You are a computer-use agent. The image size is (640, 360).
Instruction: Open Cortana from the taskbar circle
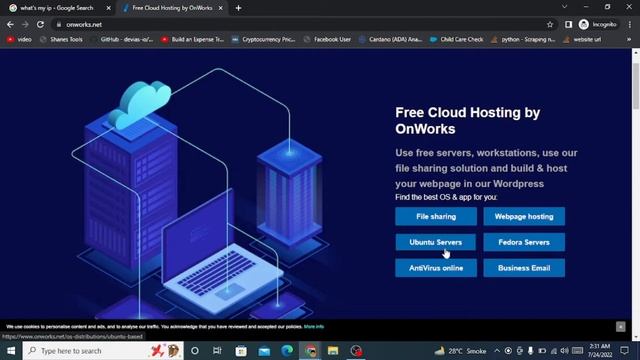(x=195, y=351)
